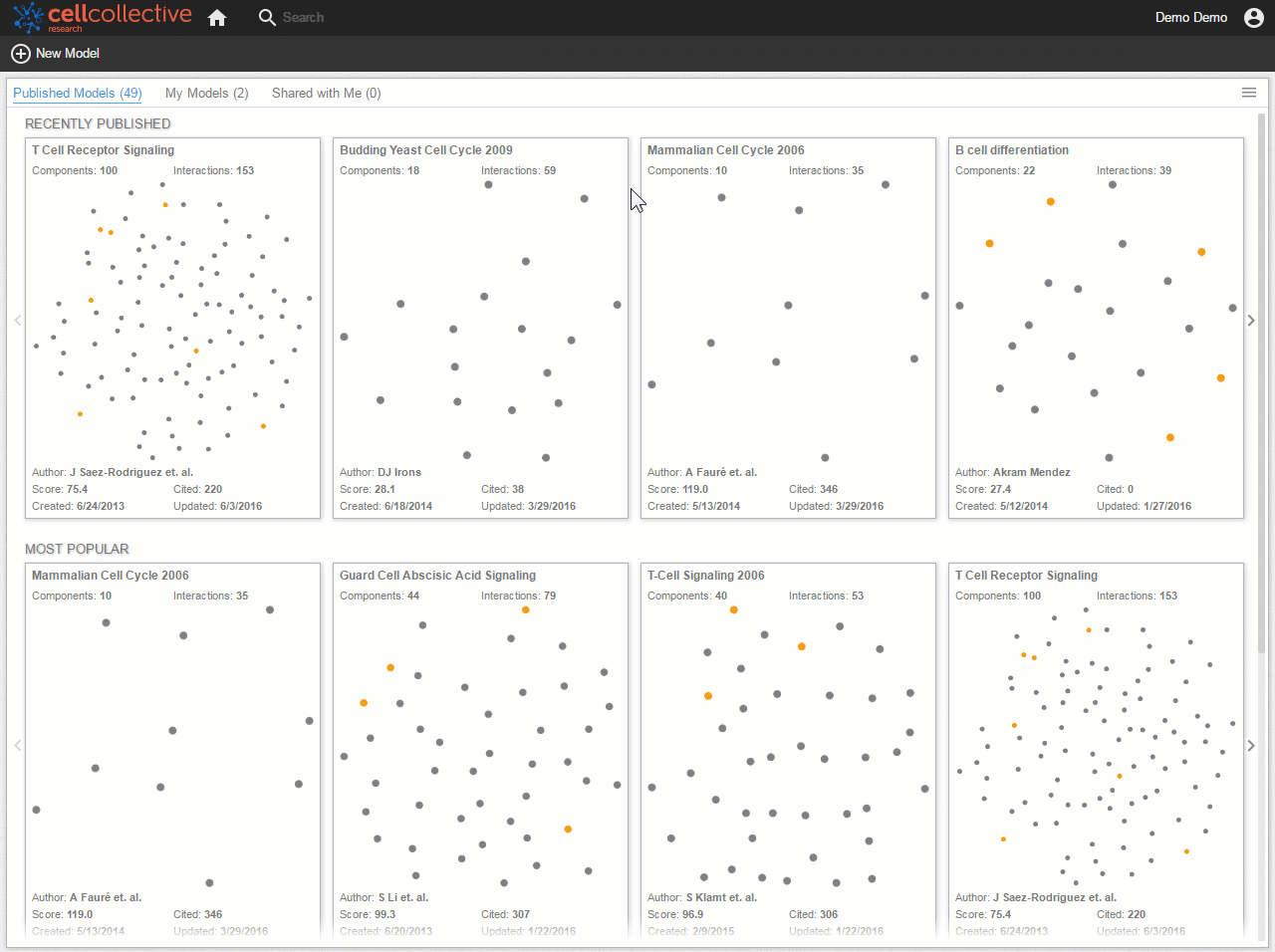Click 'Author: Akram Mendez' text
The height and width of the screenshot is (952, 1275).
[x=1013, y=473]
